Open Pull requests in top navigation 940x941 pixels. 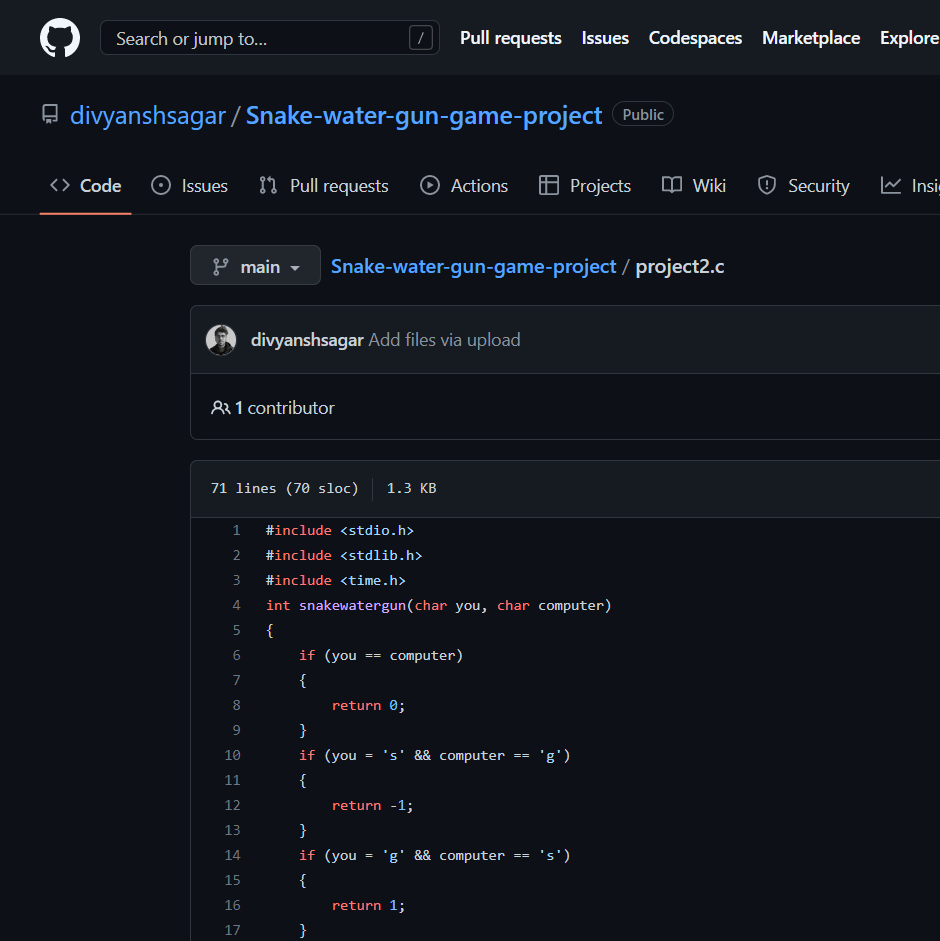(x=511, y=38)
